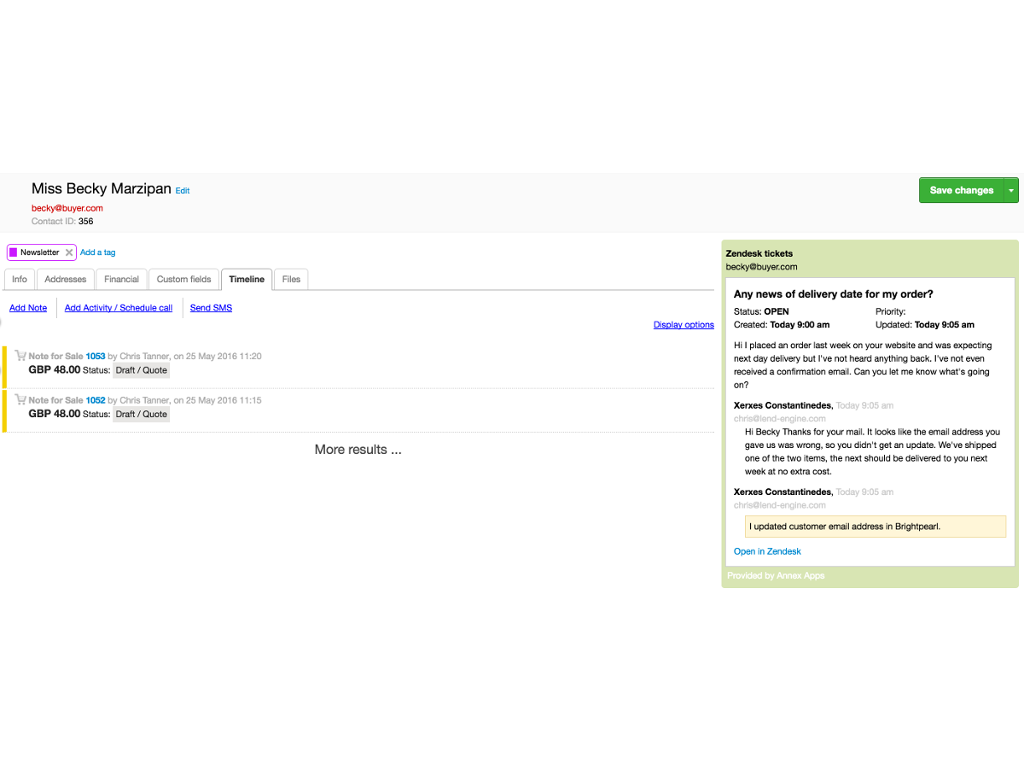Select the Financial tab
Viewport: 1024px width, 768px height.
click(122, 280)
